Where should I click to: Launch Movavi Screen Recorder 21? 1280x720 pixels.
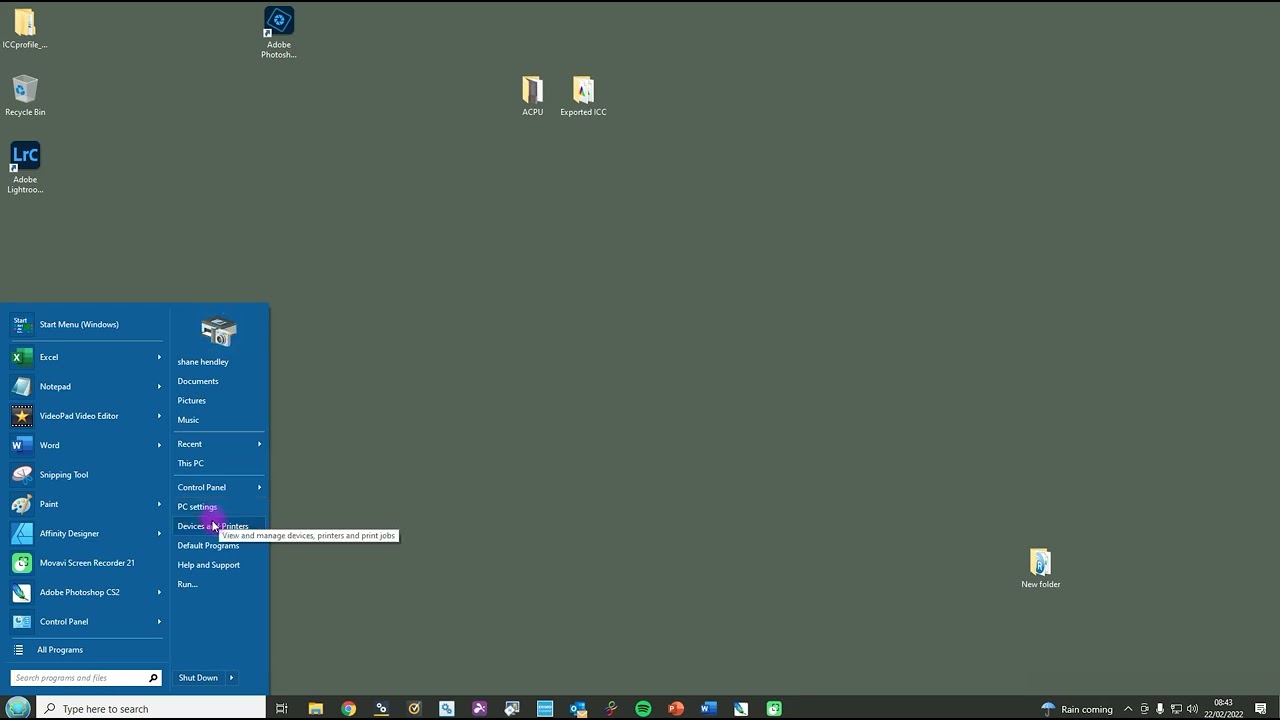click(x=85, y=563)
